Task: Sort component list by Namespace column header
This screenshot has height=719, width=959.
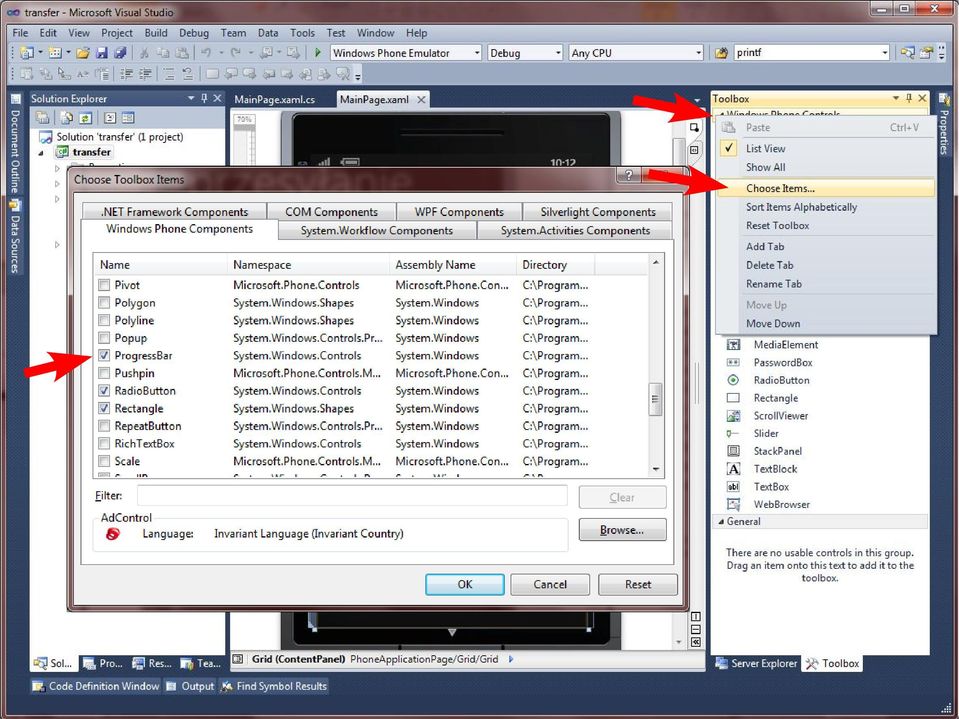Action: [308, 265]
